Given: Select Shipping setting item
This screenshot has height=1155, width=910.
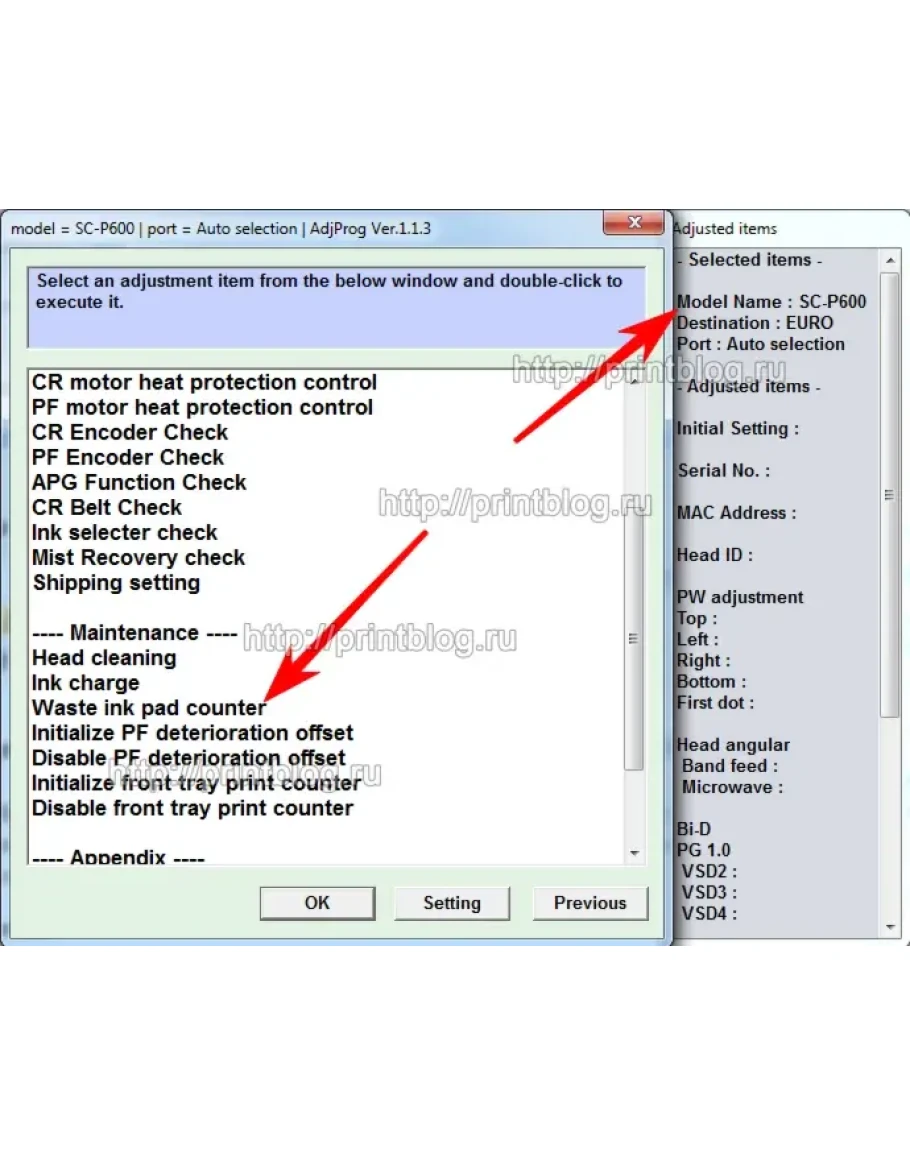Looking at the screenshot, I should click(x=116, y=583).
